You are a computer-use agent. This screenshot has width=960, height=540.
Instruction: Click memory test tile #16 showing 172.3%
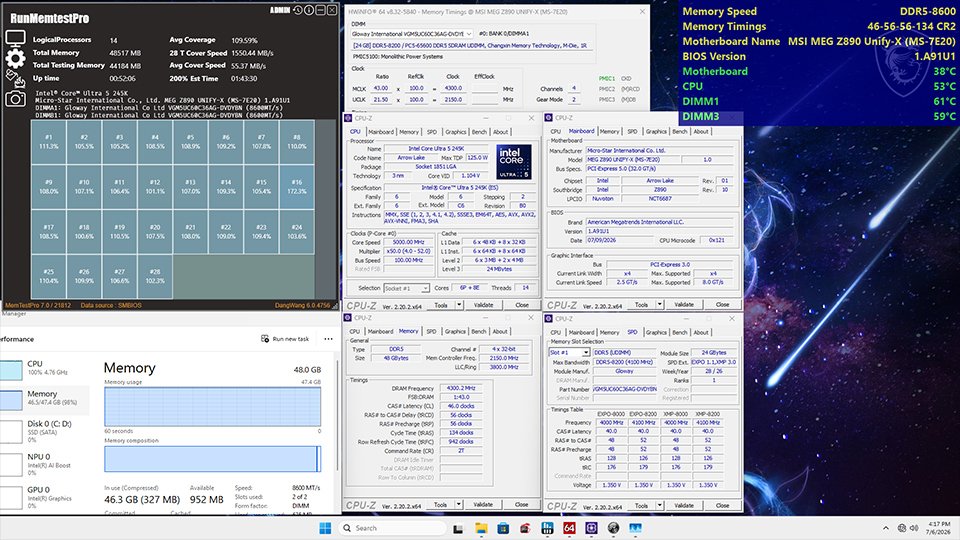point(297,186)
